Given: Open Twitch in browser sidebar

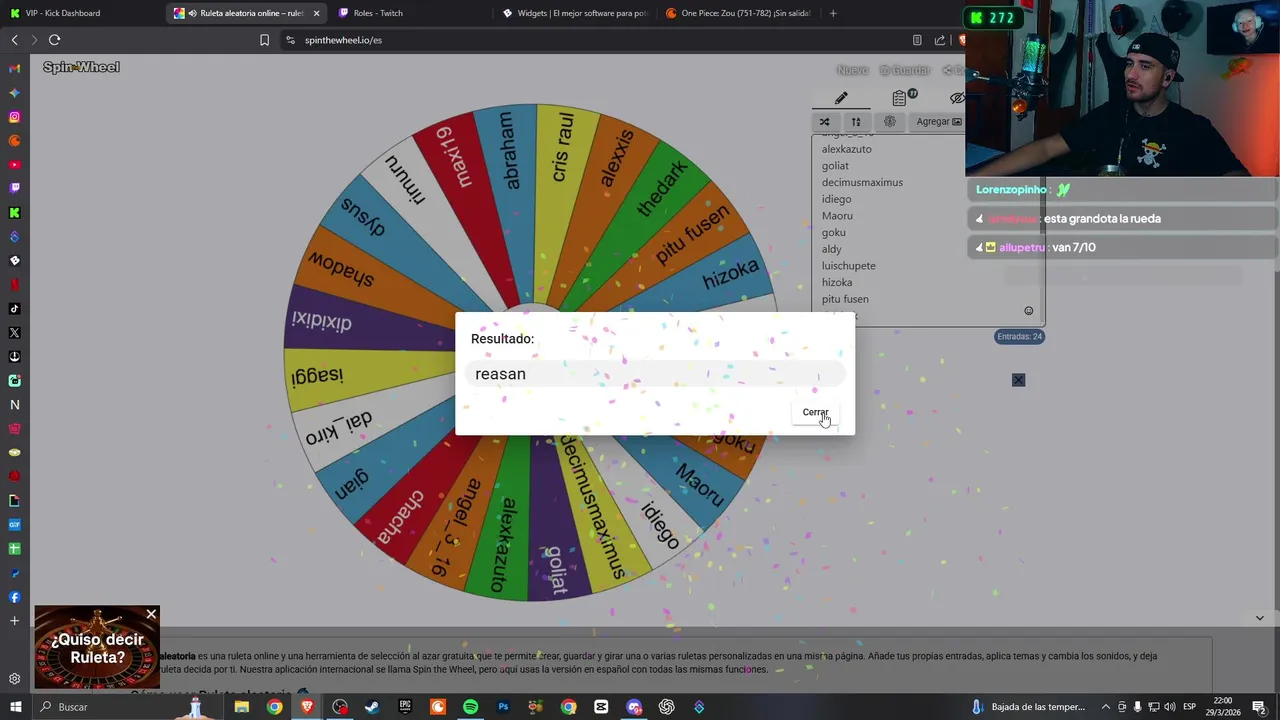Looking at the screenshot, I should 14,189.
